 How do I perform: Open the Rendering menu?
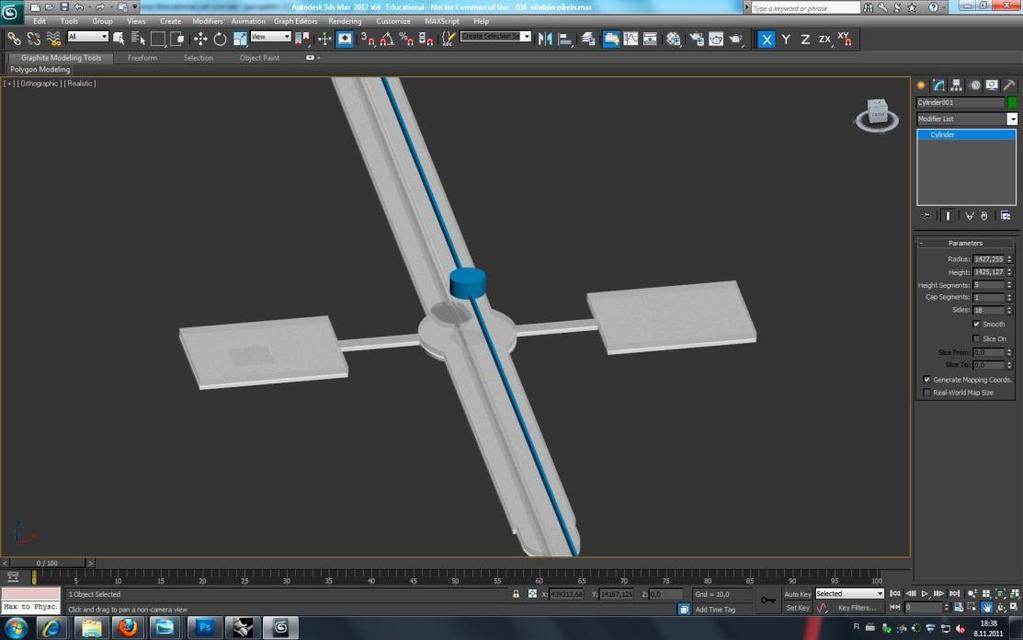point(344,22)
